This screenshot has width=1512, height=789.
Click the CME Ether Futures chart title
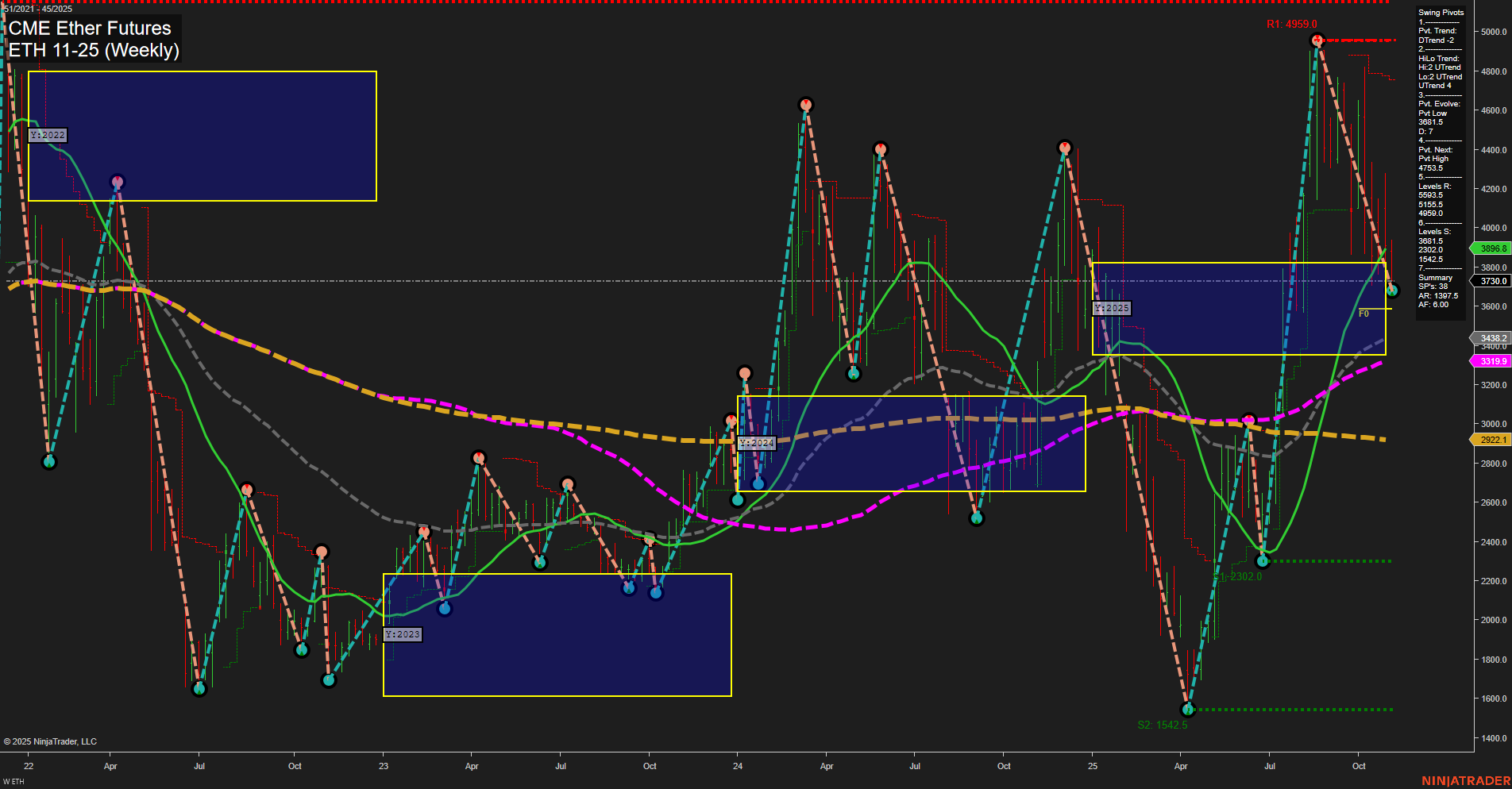[89, 29]
